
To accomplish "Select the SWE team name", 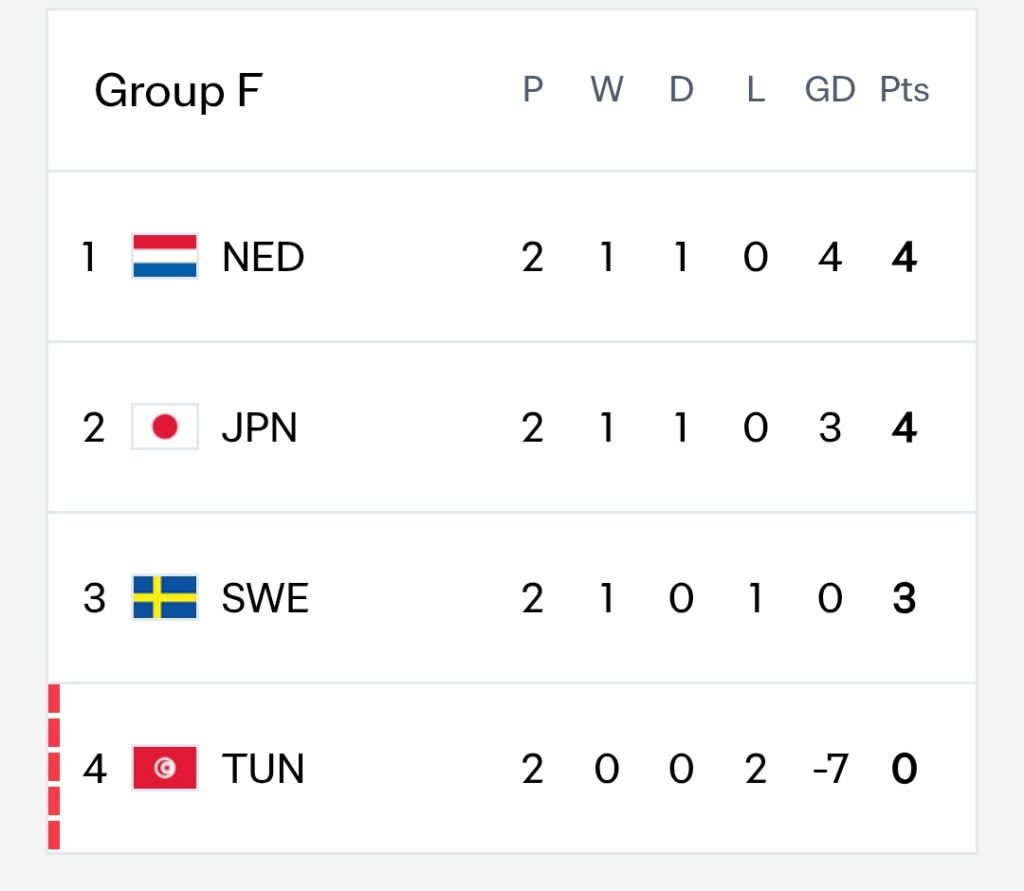I will click(264, 598).
